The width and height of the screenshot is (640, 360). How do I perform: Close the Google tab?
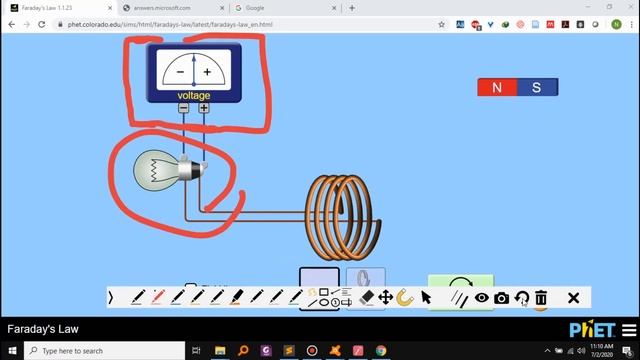pyautogui.click(x=334, y=8)
